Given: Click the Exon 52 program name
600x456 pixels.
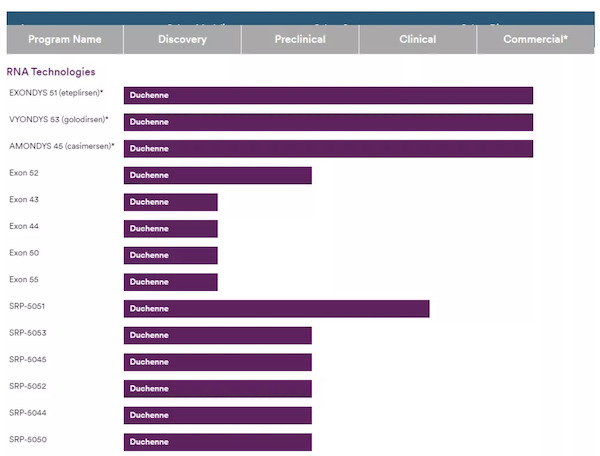Looking at the screenshot, I should pyautogui.click(x=24, y=173).
